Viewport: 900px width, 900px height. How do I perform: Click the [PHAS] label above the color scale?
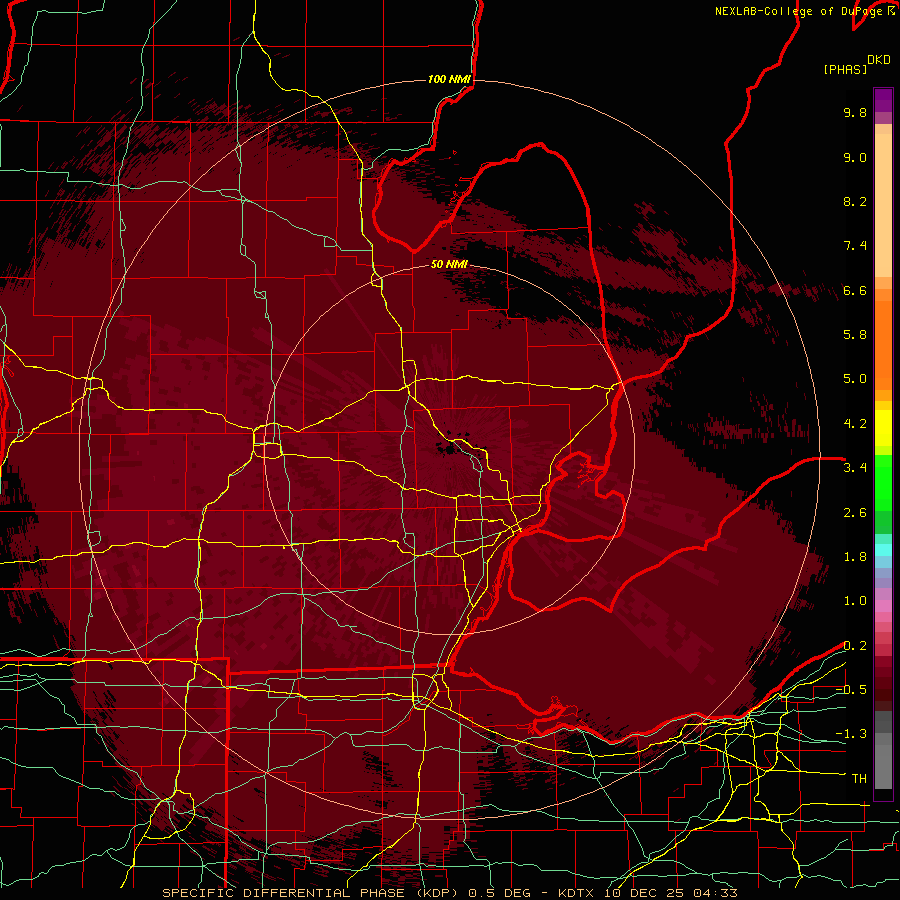pyautogui.click(x=845, y=70)
